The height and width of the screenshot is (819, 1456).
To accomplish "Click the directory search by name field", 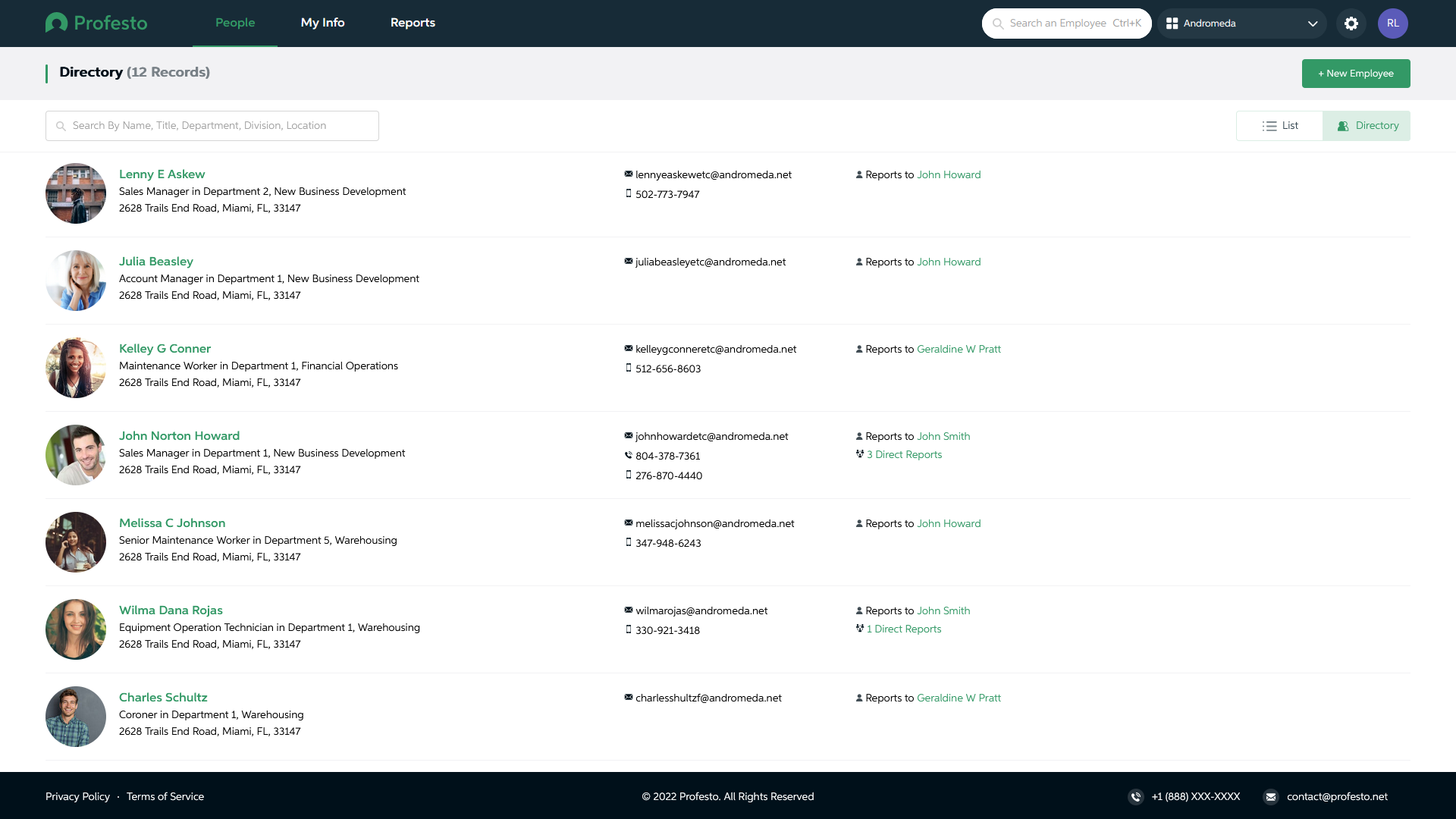I will click(x=212, y=126).
